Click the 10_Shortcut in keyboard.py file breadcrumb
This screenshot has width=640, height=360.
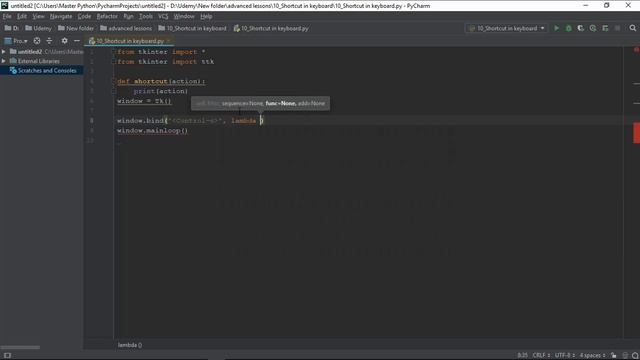[271, 28]
